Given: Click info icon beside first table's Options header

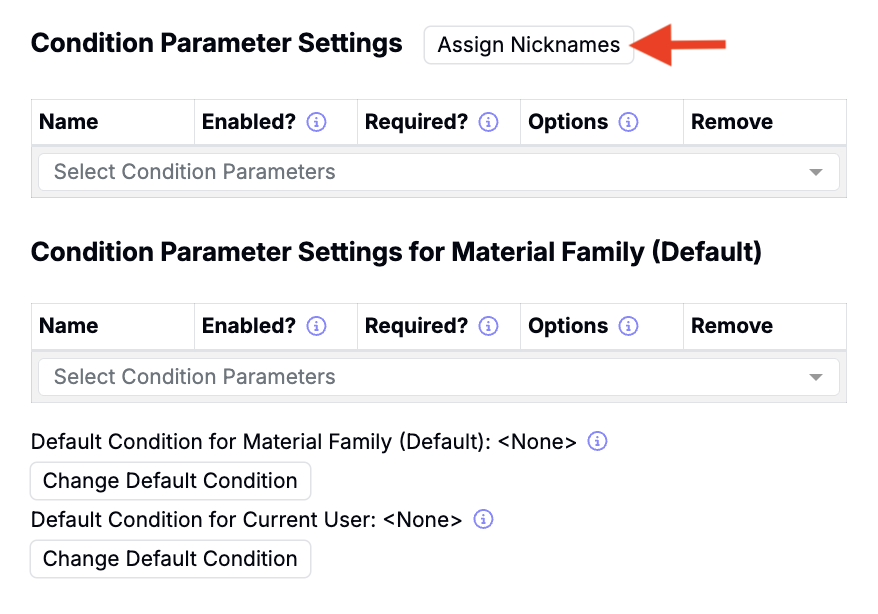Looking at the screenshot, I should pyautogui.click(x=628, y=121).
